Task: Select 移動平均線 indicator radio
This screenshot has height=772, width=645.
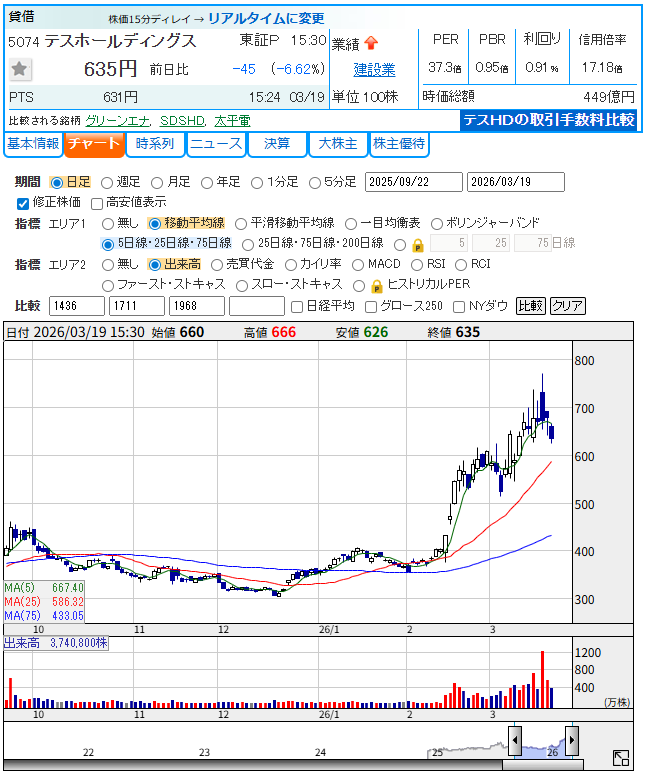Action: tap(155, 224)
